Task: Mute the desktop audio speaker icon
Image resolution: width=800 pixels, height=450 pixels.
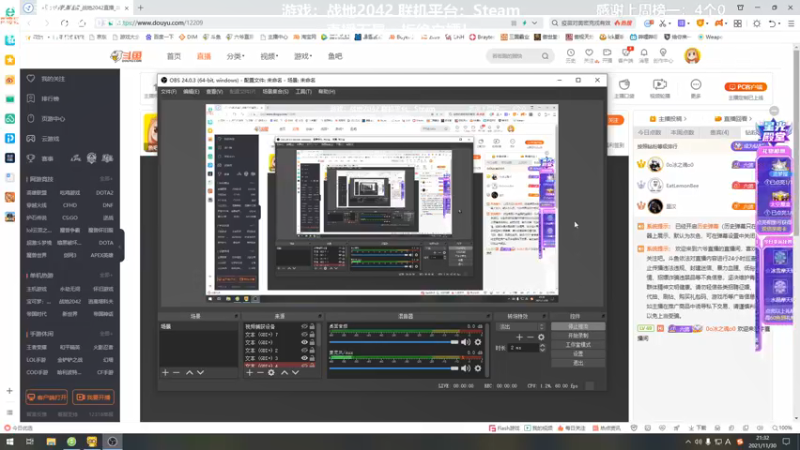Action: (466, 342)
